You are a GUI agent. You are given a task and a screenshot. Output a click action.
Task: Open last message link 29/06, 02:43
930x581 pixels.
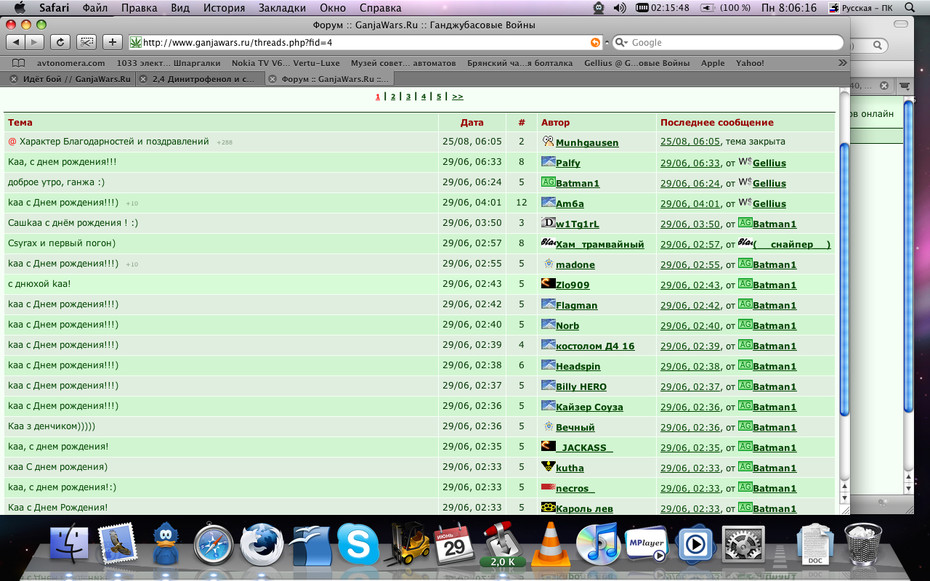point(690,285)
